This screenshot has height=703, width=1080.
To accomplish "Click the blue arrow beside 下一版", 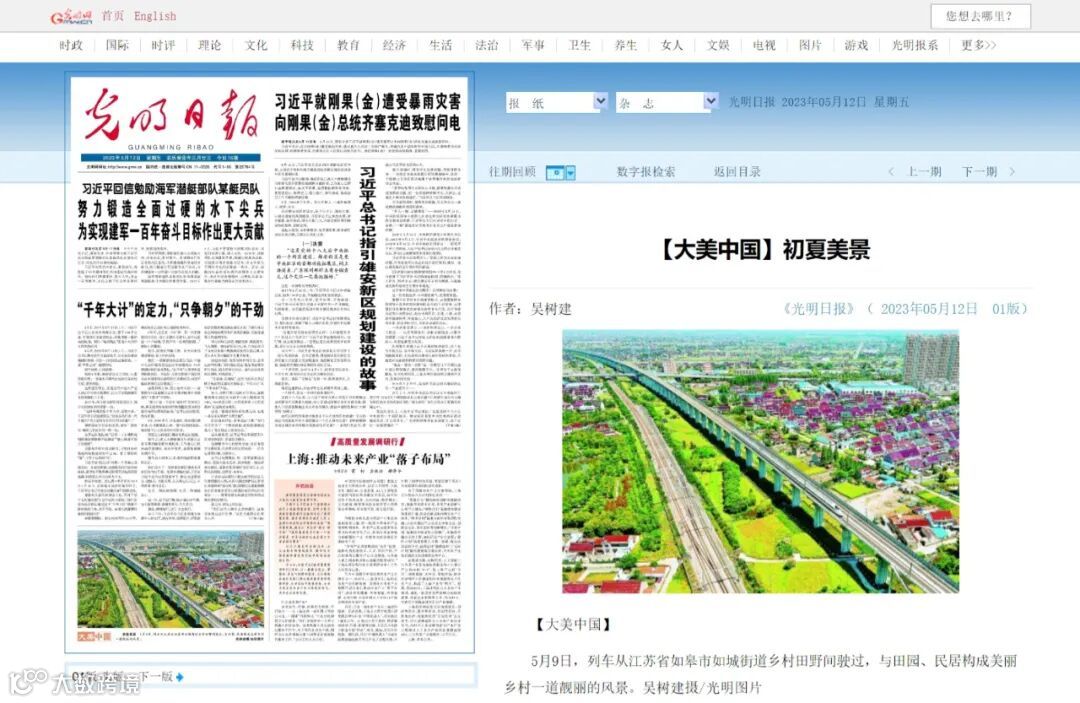I will 180,678.
